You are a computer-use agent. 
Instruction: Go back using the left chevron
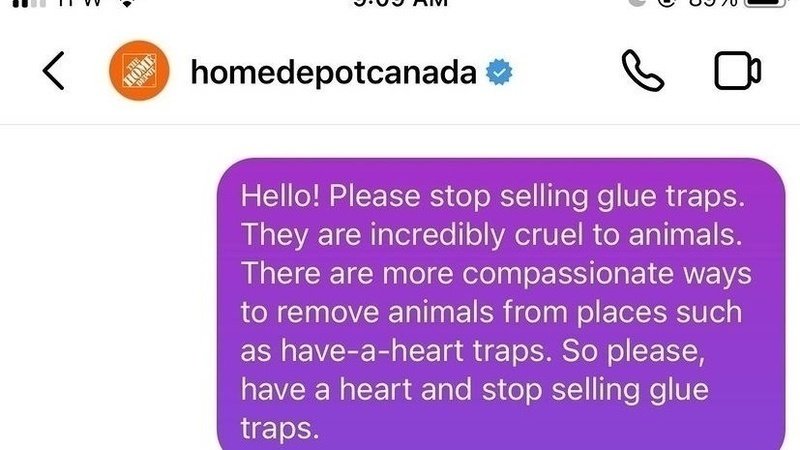coord(53,71)
